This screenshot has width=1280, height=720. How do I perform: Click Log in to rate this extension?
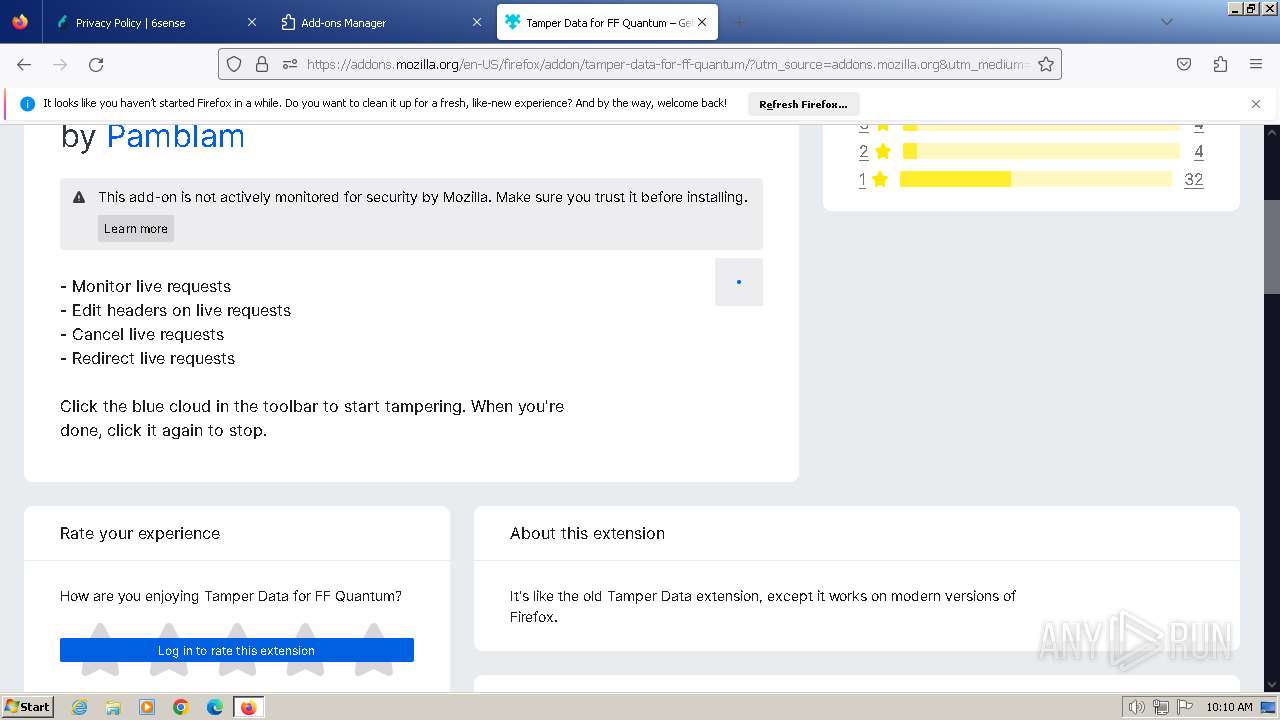tap(237, 650)
